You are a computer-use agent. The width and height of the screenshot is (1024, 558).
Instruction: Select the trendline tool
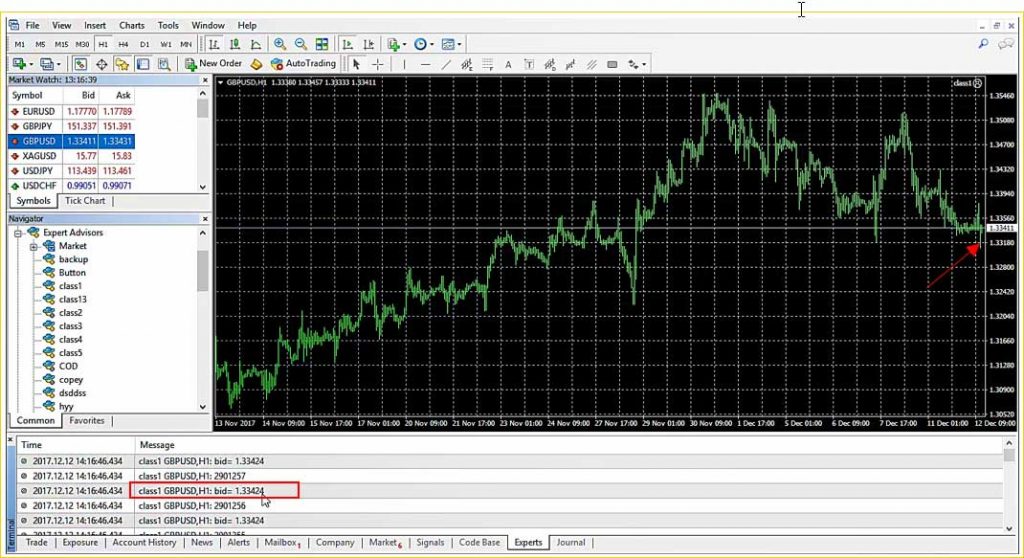click(446, 64)
